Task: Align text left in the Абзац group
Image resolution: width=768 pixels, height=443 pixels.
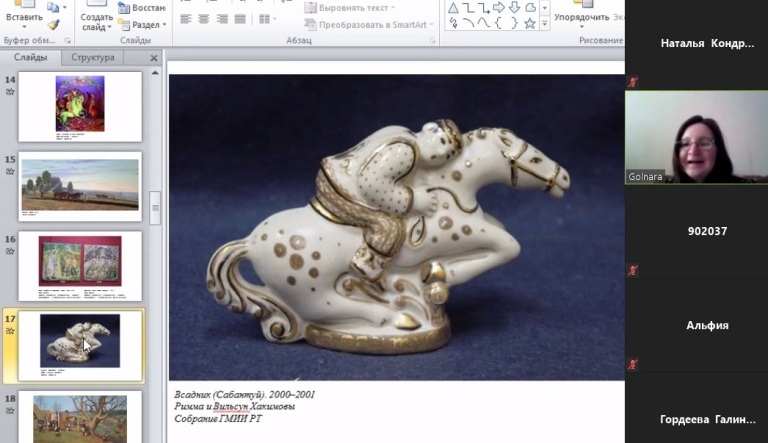Action: click(186, 19)
